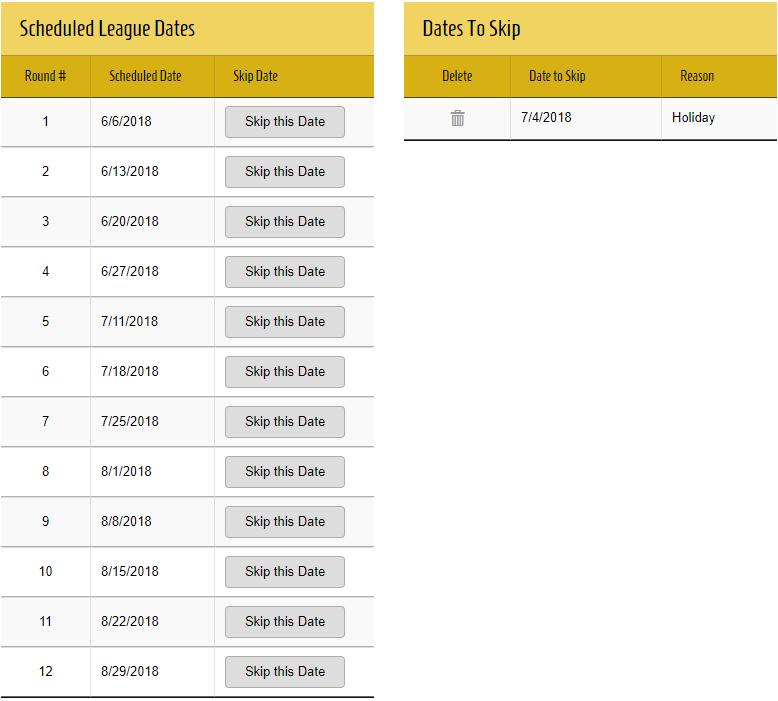778x701 pixels.
Task: Click the Scheduled Date column header
Action: [145, 76]
